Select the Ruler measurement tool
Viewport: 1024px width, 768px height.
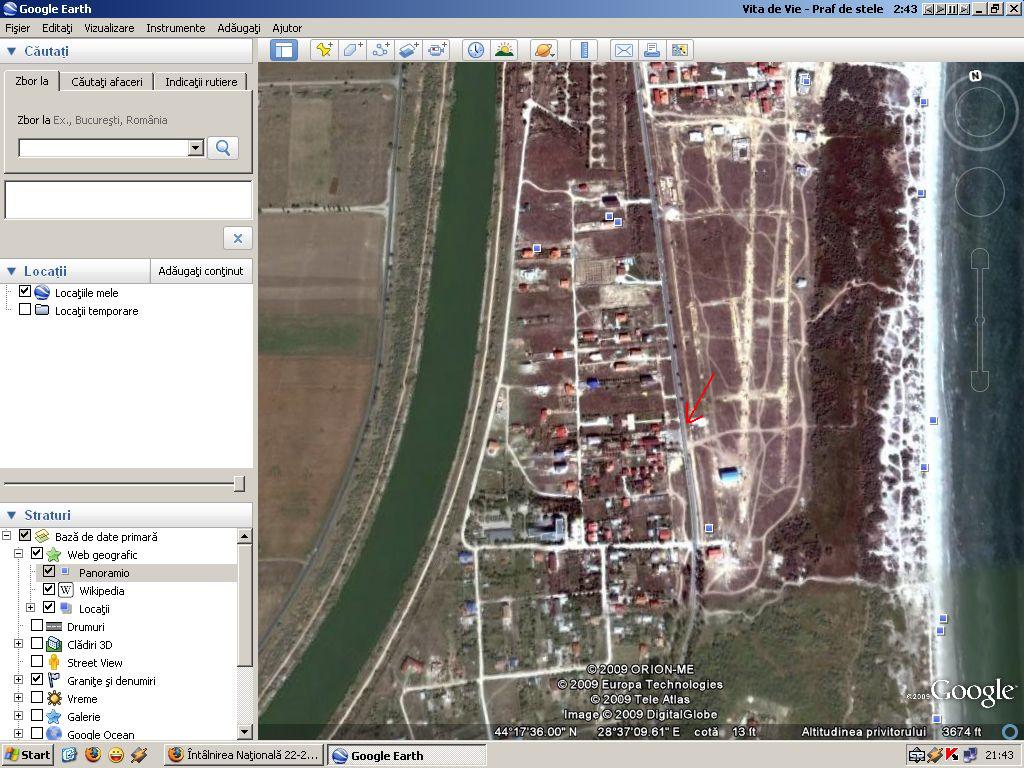[x=584, y=50]
